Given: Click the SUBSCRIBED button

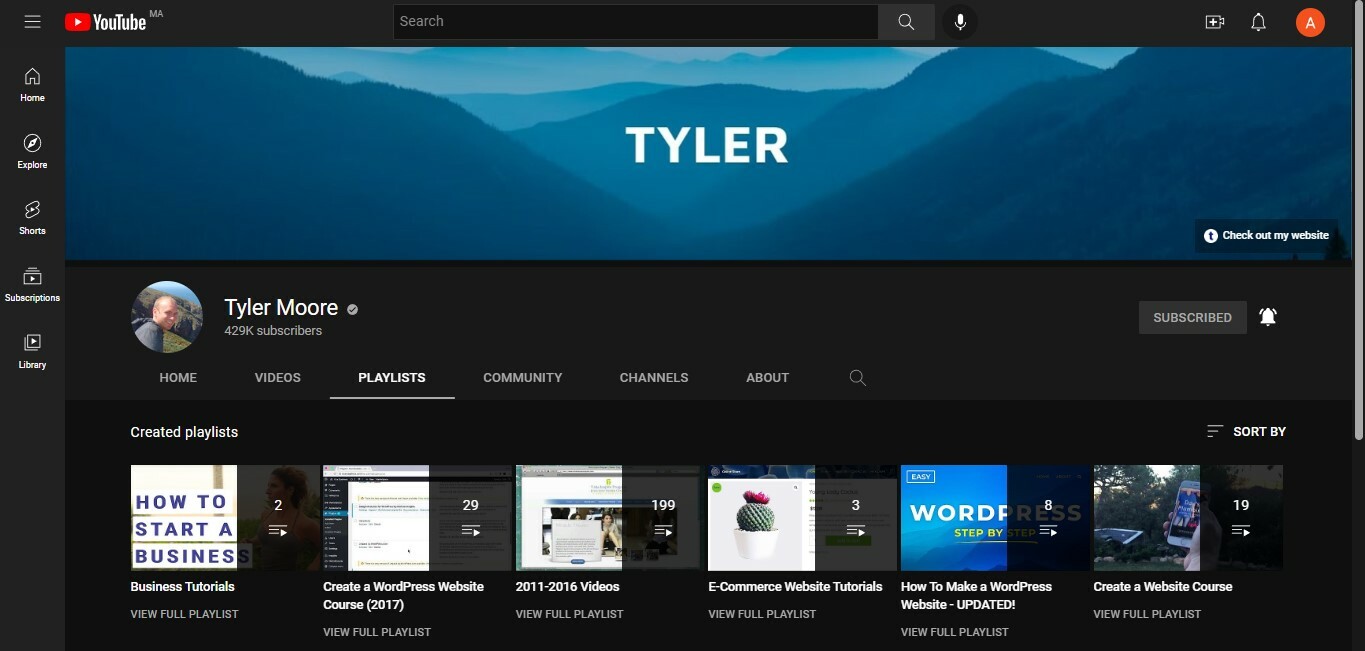Looking at the screenshot, I should click(x=1192, y=317).
